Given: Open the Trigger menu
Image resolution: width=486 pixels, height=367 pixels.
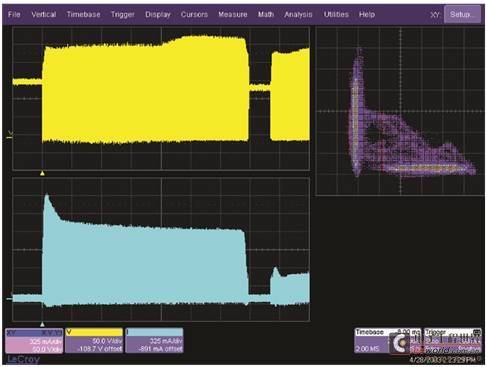Looking at the screenshot, I should coord(123,14).
